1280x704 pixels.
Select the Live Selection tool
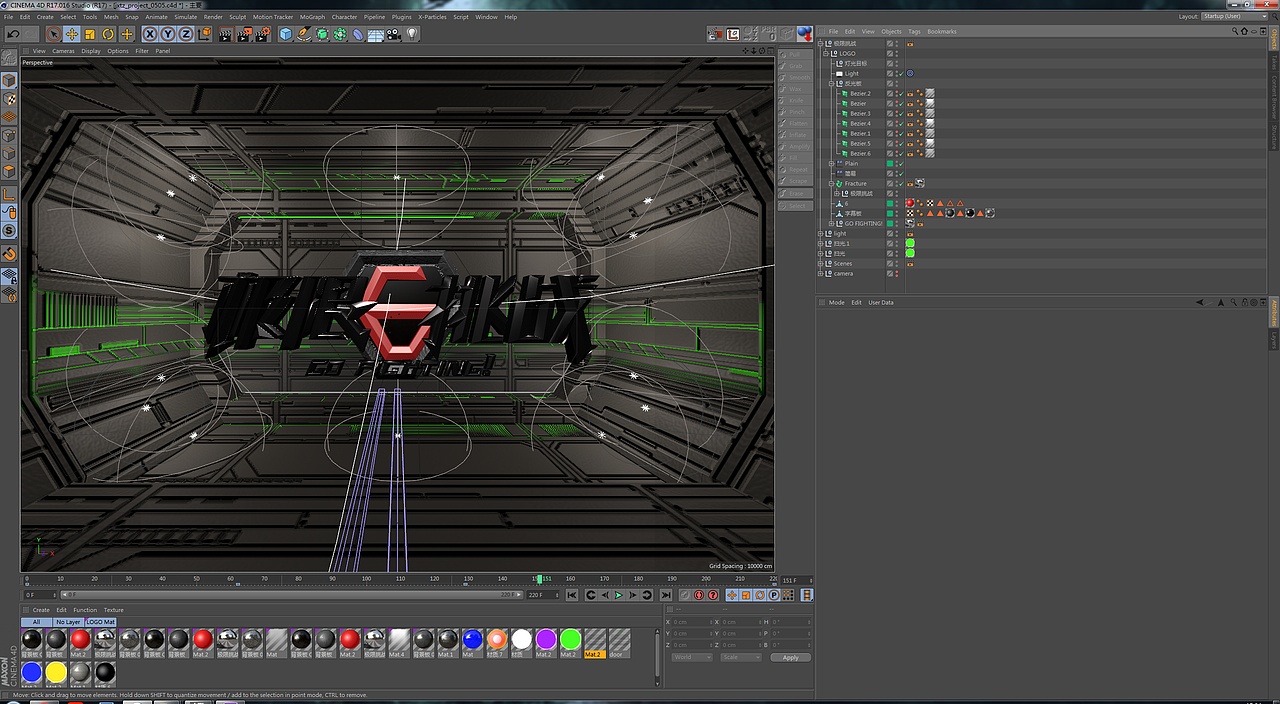point(54,34)
